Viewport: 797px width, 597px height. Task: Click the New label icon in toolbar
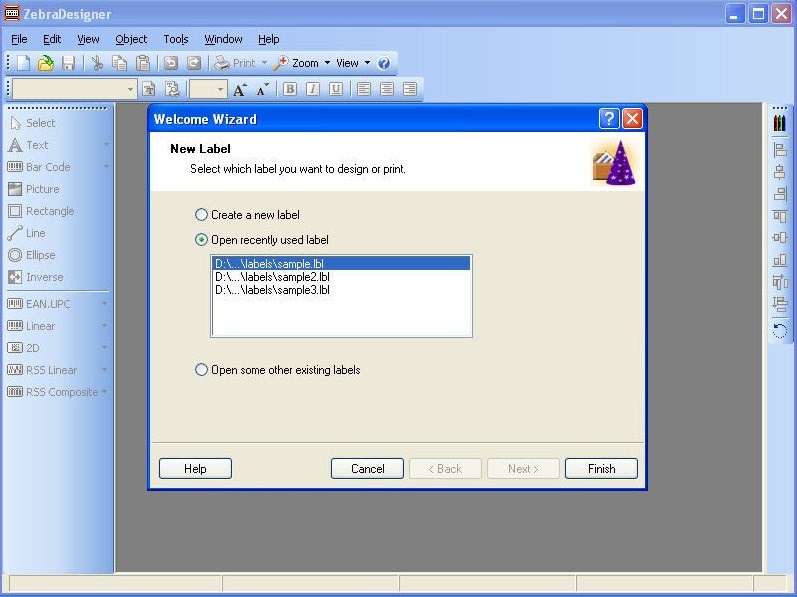coord(24,63)
